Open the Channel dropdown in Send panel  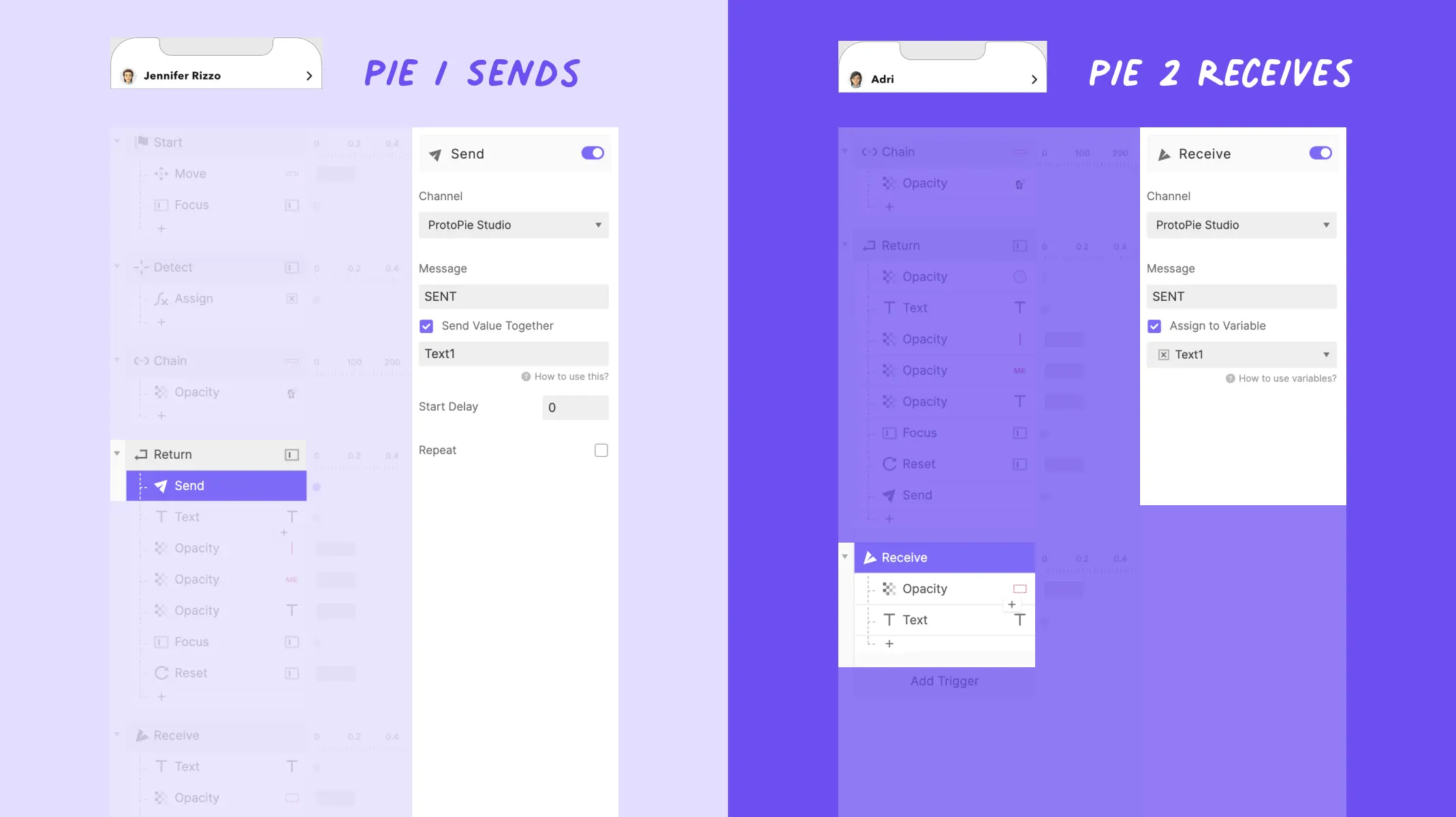513,224
